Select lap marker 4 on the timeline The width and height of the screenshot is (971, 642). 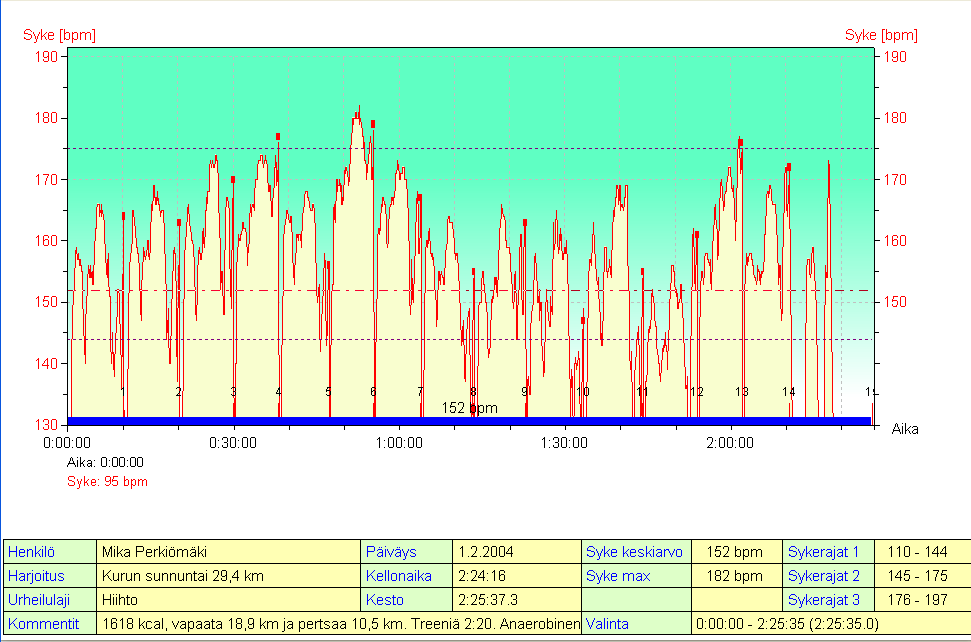coord(279,392)
